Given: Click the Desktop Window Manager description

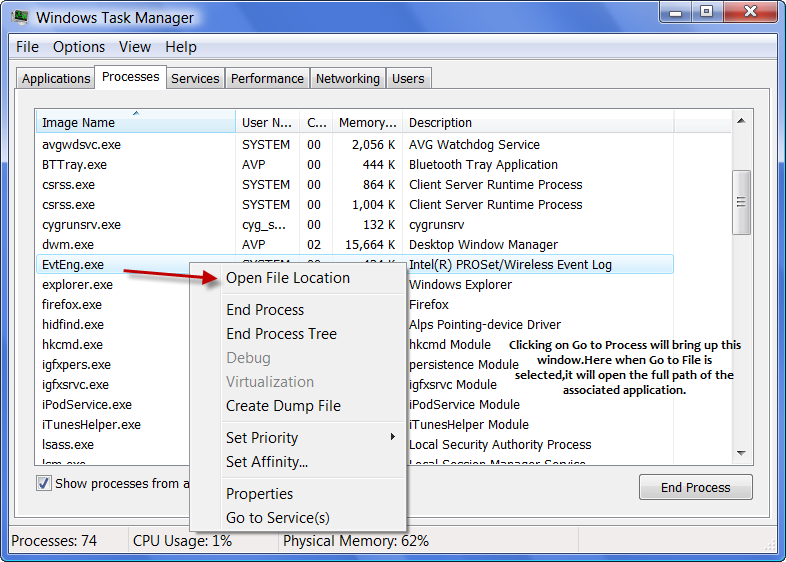Looking at the screenshot, I should point(483,245).
